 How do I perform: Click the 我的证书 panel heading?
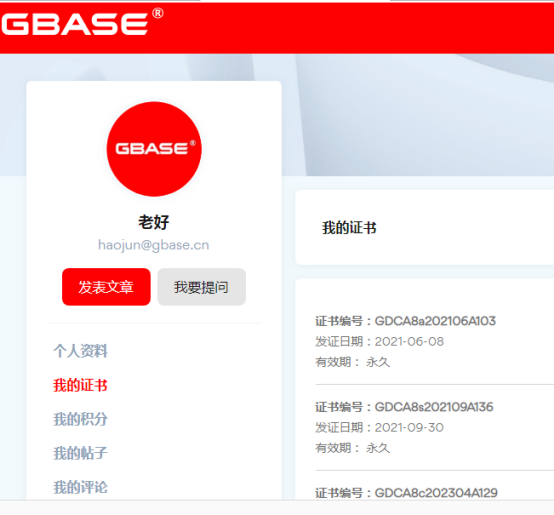pyautogui.click(x=349, y=227)
